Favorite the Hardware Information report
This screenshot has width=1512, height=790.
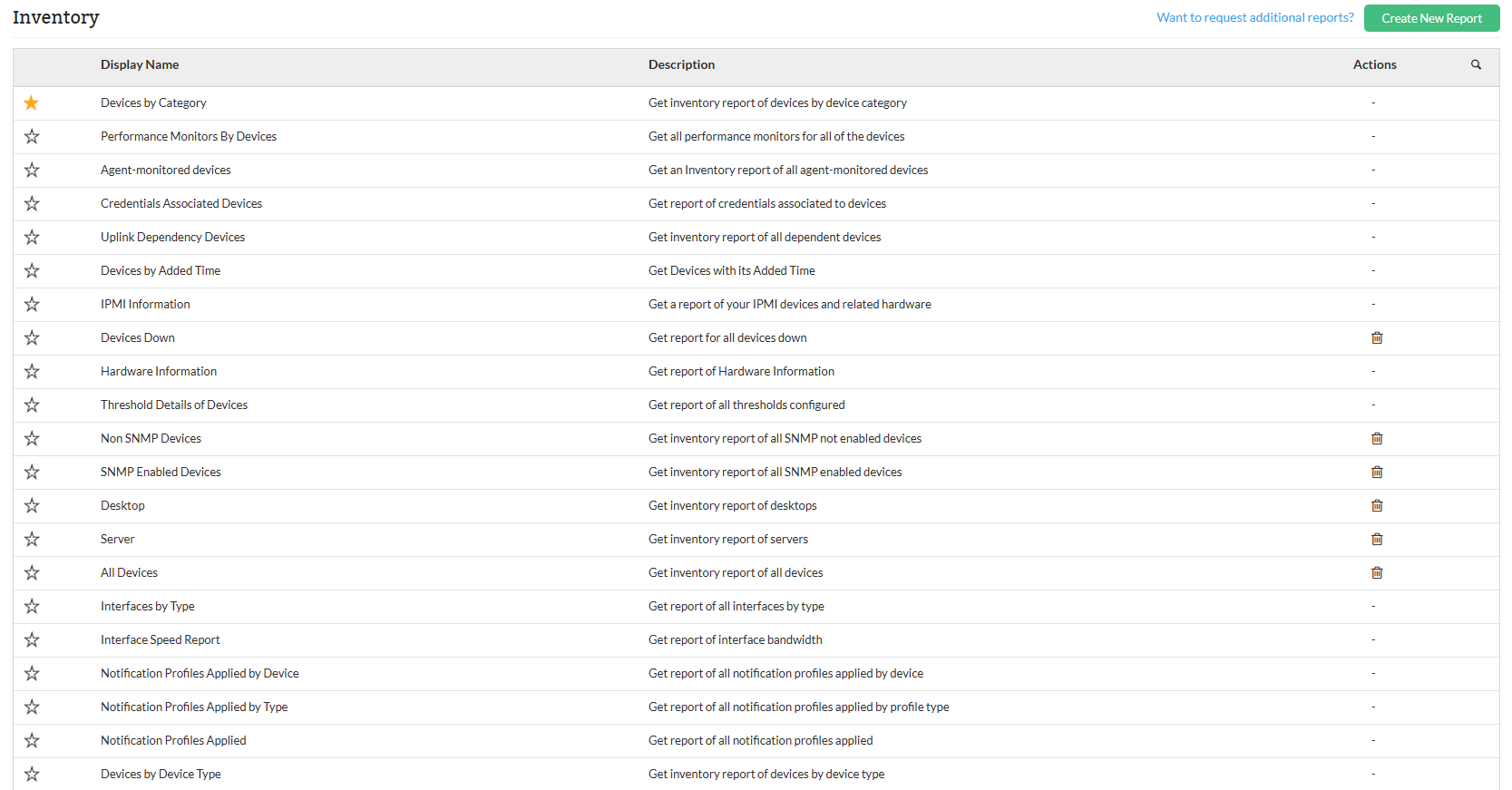pyautogui.click(x=32, y=371)
